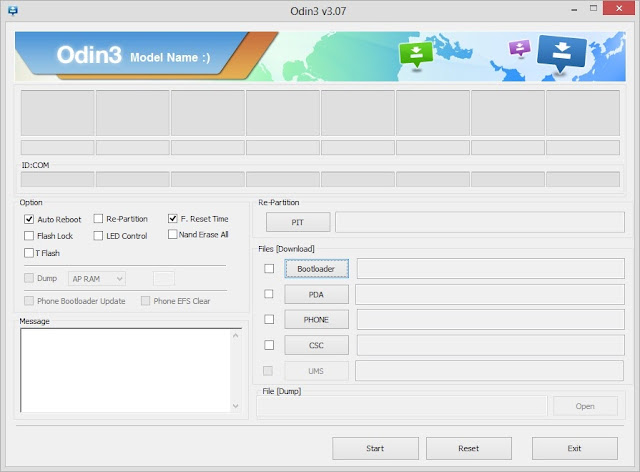Click inside the Message log box
640x472 pixels.
[126, 370]
